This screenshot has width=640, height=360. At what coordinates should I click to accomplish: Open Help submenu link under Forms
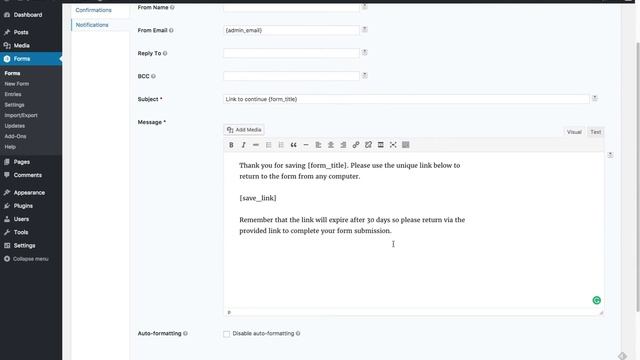click(10, 147)
